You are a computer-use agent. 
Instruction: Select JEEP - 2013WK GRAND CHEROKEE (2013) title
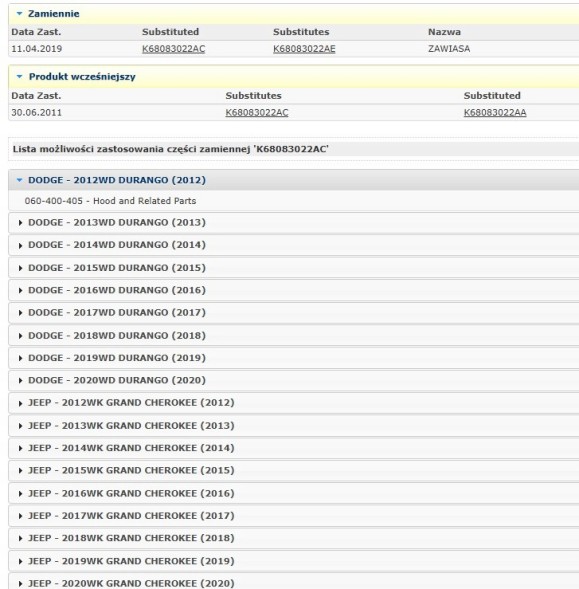coord(131,426)
